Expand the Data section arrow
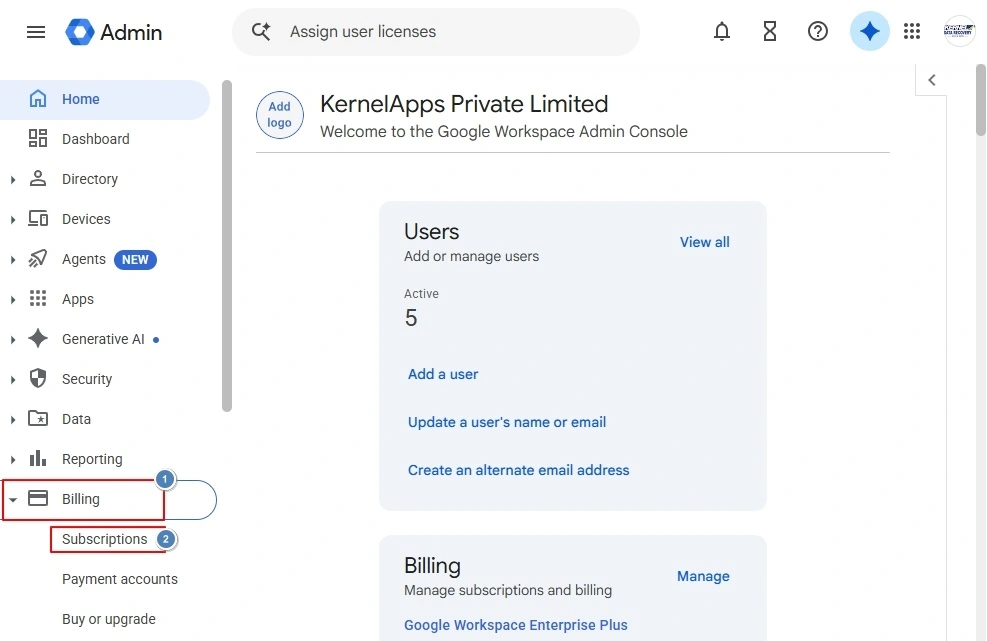 tap(13, 419)
